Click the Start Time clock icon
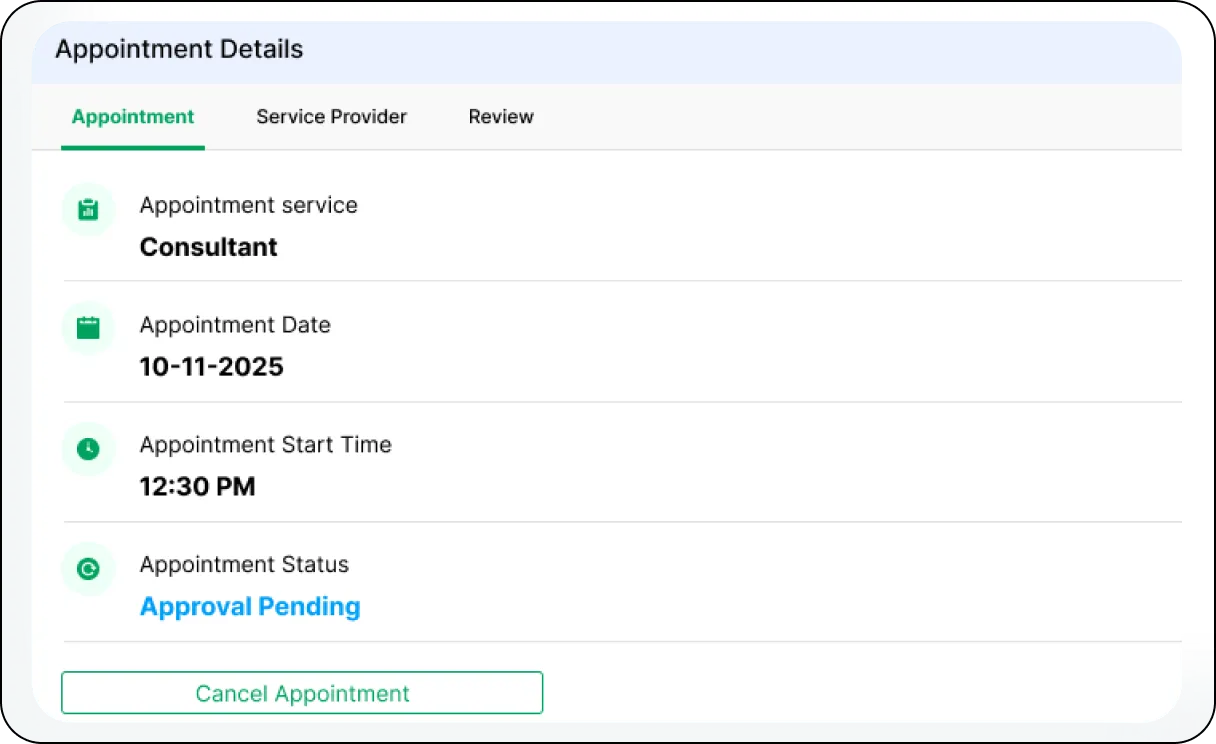 coord(88,448)
